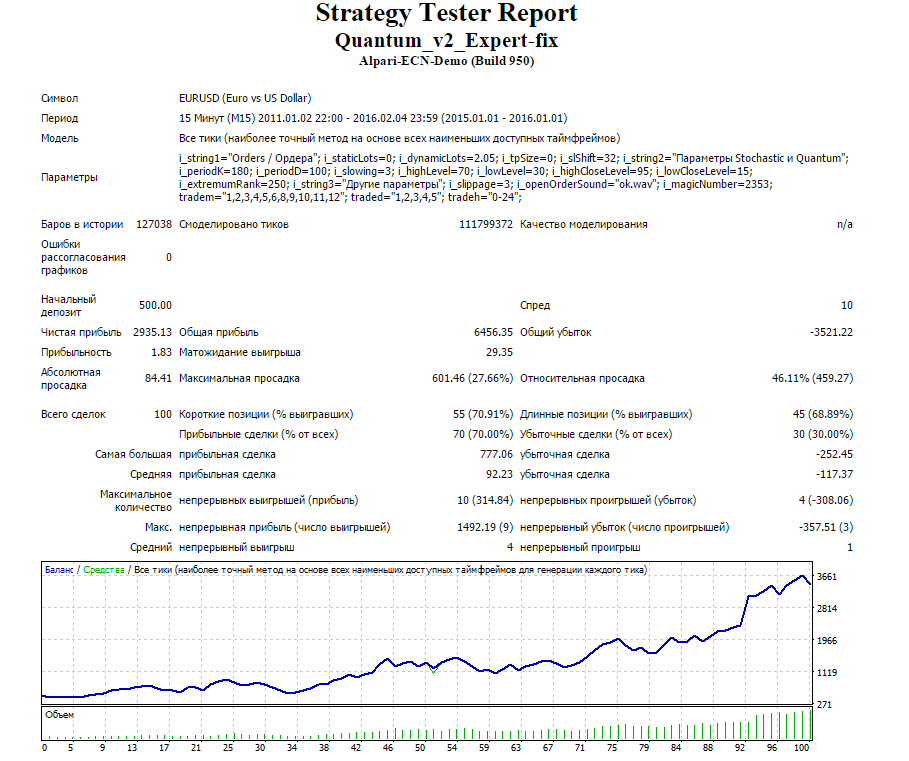
Task: Click 'Ошибки рассогласования графиков' label
Action: tap(83, 257)
